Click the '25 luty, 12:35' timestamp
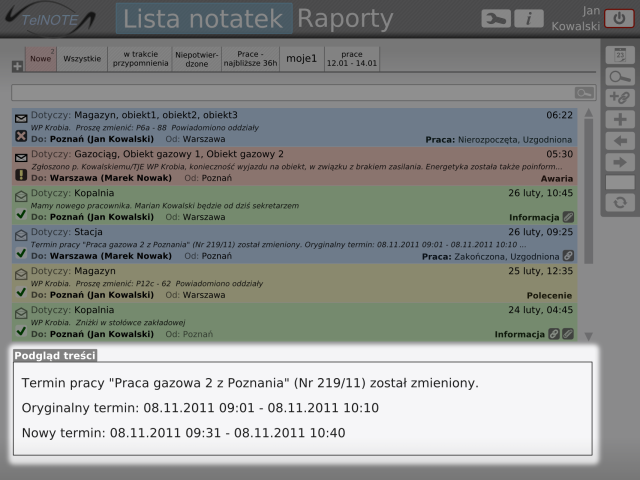 coord(540,271)
